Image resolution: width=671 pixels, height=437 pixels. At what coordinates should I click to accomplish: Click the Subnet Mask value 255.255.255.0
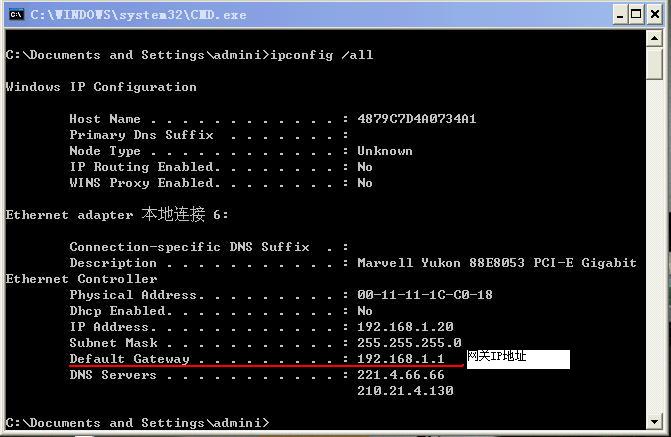pyautogui.click(x=408, y=343)
